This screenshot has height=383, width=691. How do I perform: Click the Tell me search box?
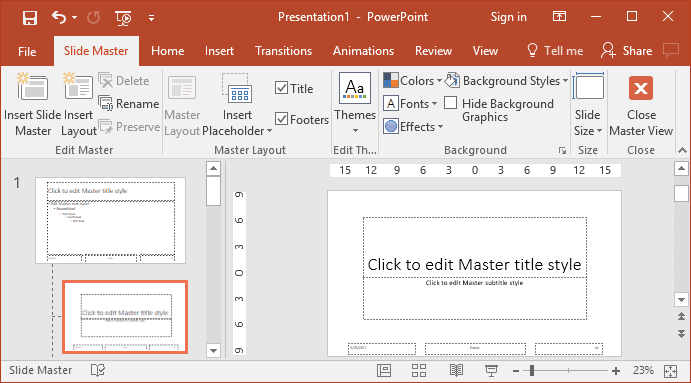tap(555, 51)
